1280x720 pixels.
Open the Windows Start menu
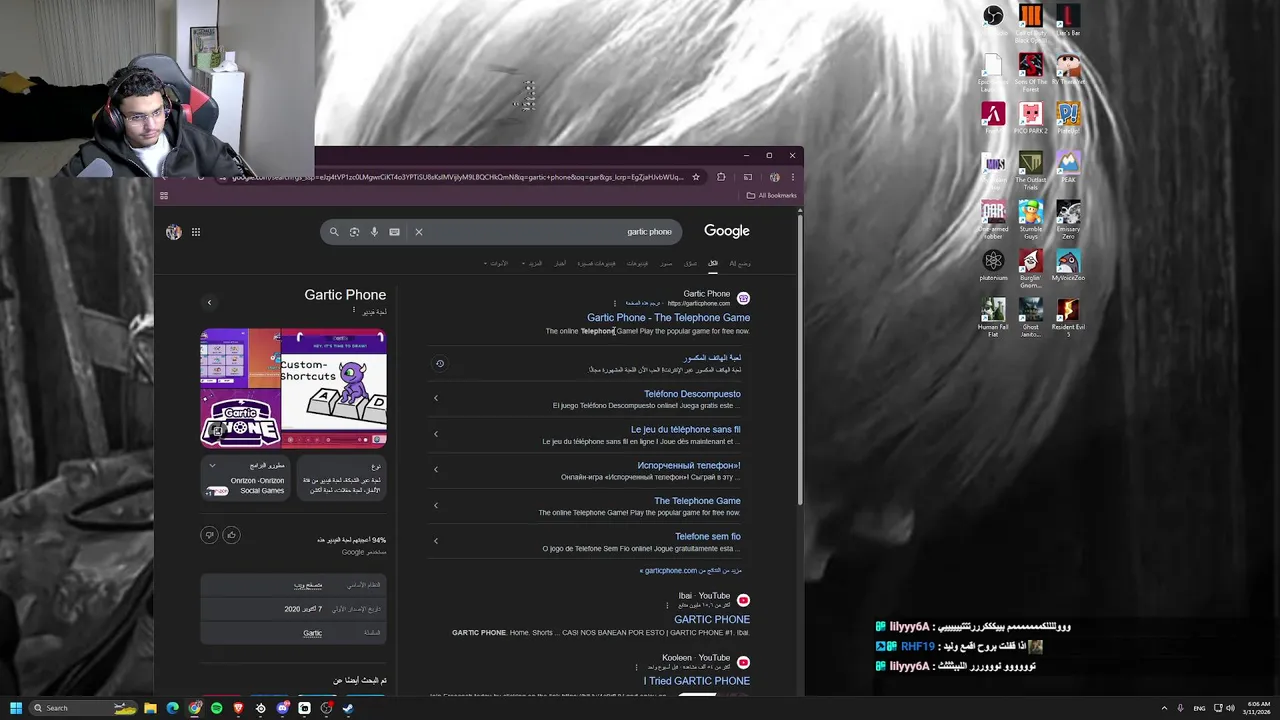[x=16, y=708]
